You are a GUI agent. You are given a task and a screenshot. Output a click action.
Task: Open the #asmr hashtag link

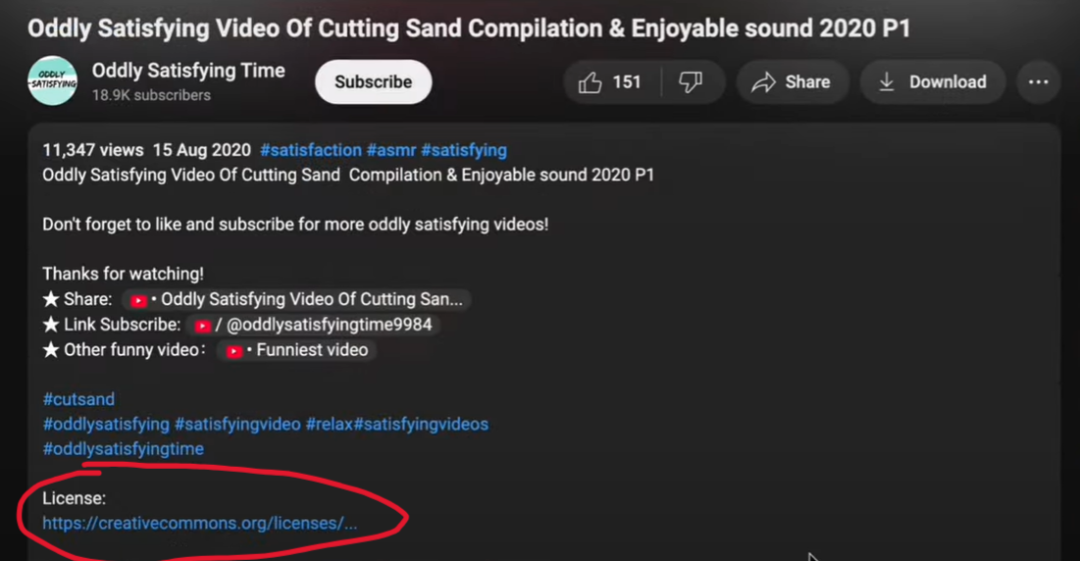(391, 150)
